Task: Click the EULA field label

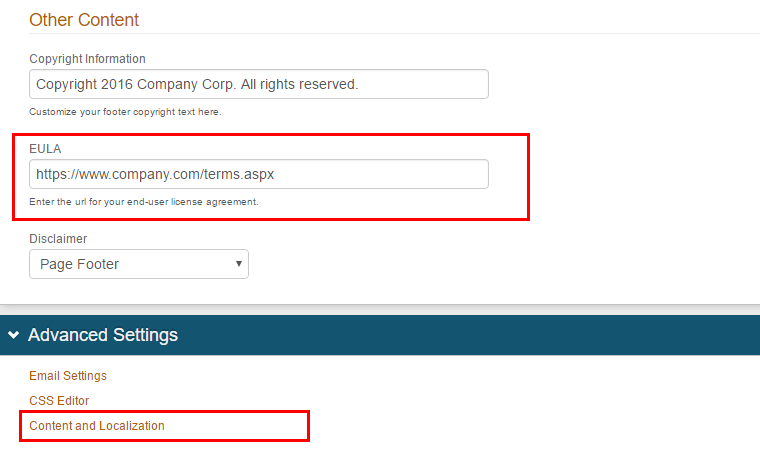Action: point(45,148)
